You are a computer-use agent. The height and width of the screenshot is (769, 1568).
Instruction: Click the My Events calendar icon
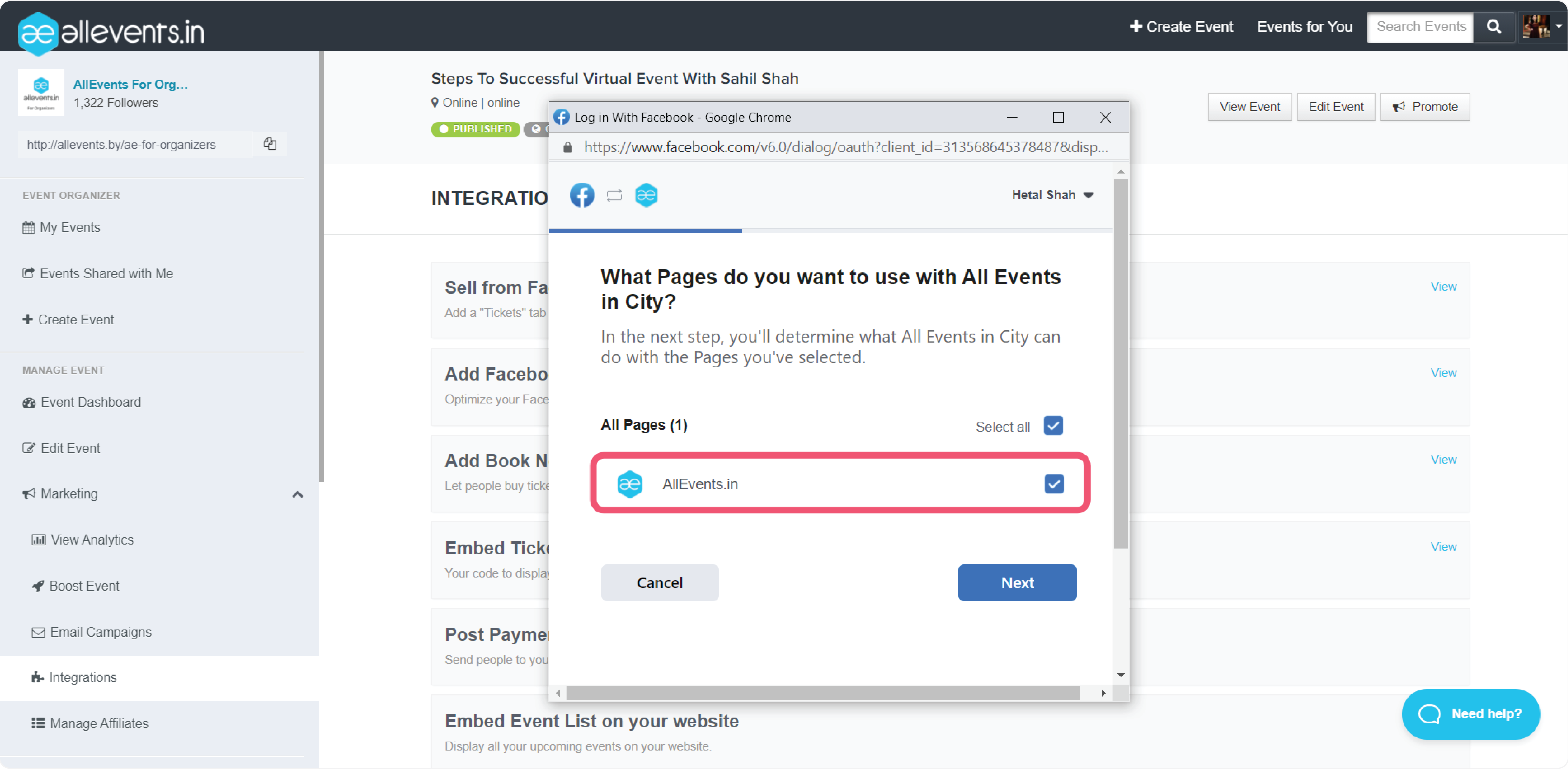coord(28,228)
